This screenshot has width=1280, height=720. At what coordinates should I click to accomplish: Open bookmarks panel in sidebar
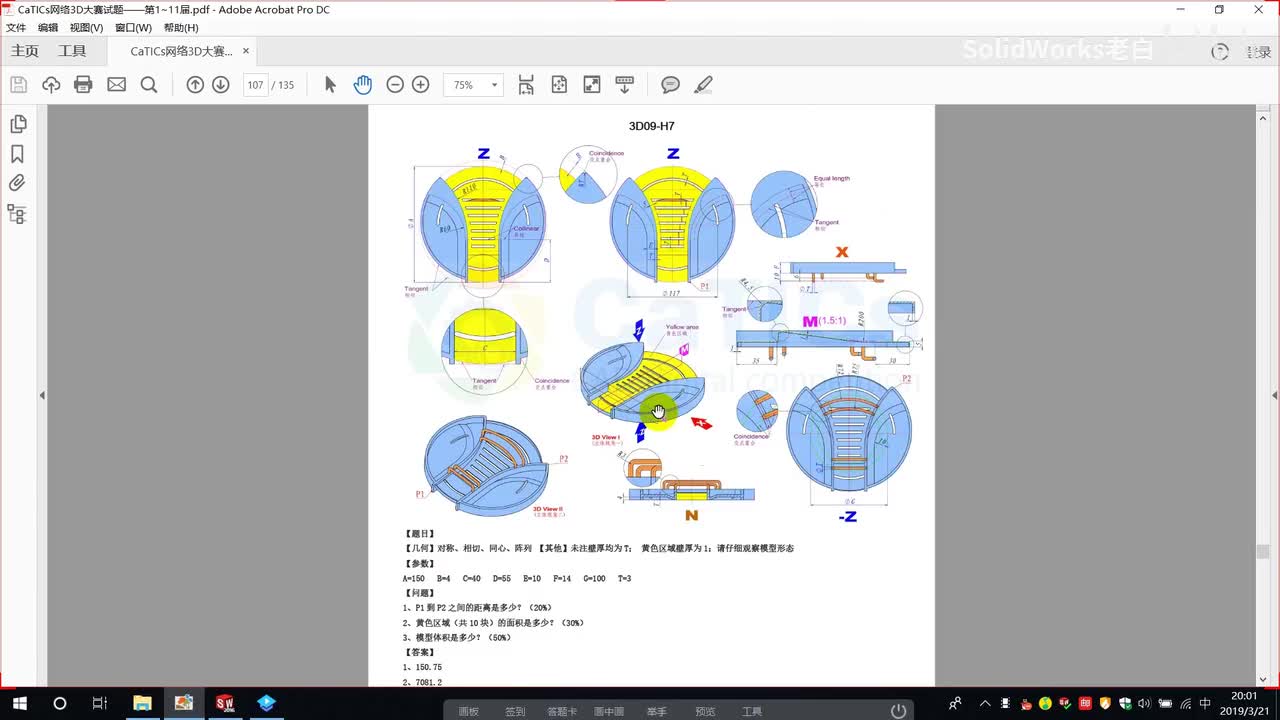pyautogui.click(x=17, y=154)
